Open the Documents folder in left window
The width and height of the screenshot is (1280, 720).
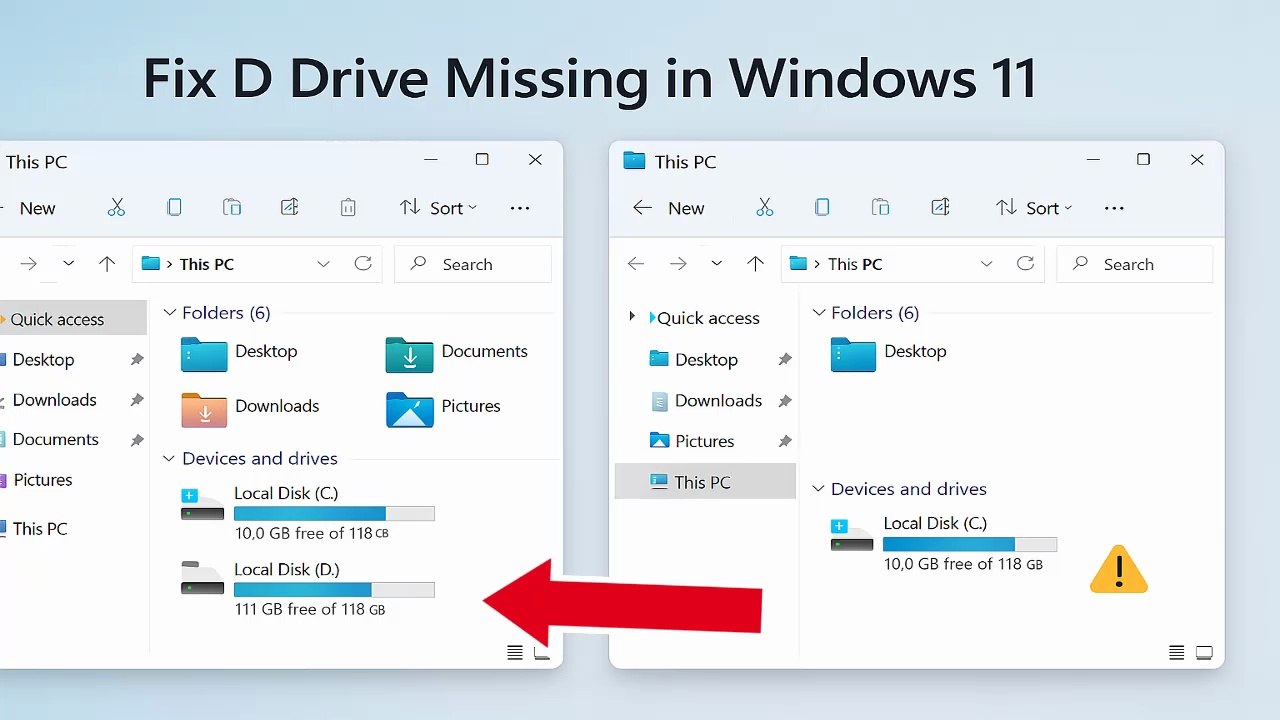tap(457, 353)
